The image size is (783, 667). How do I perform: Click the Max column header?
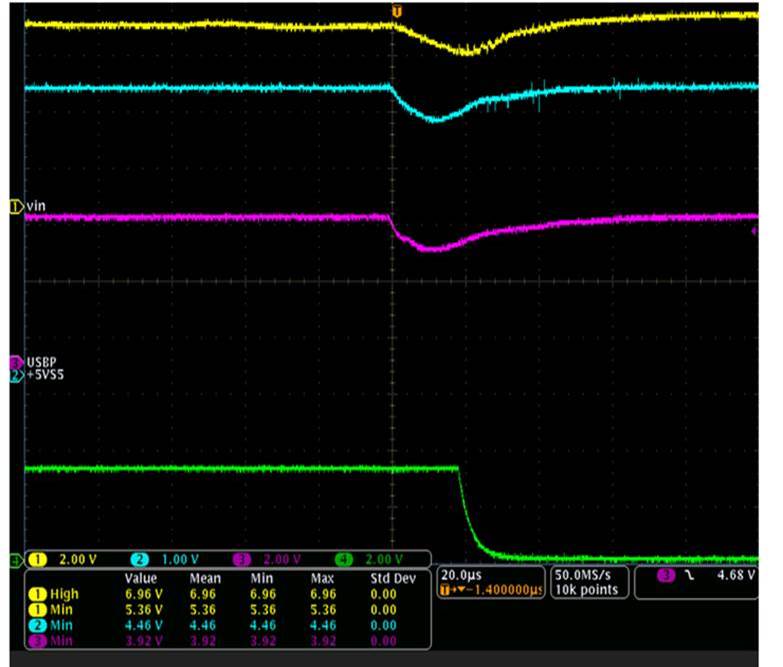[x=322, y=579]
